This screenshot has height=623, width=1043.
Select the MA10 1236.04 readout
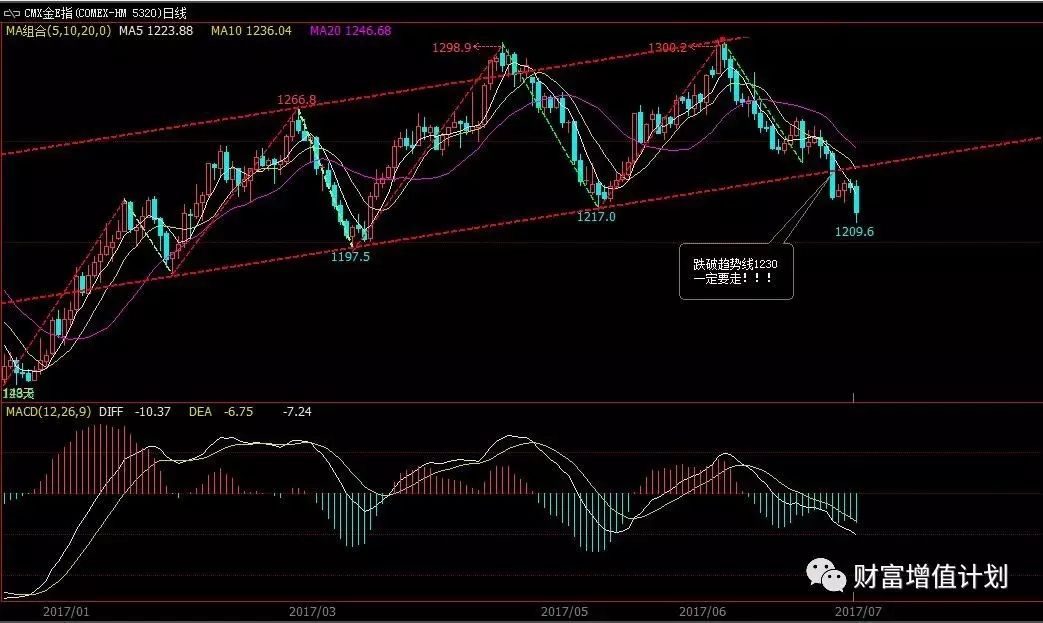pos(251,31)
